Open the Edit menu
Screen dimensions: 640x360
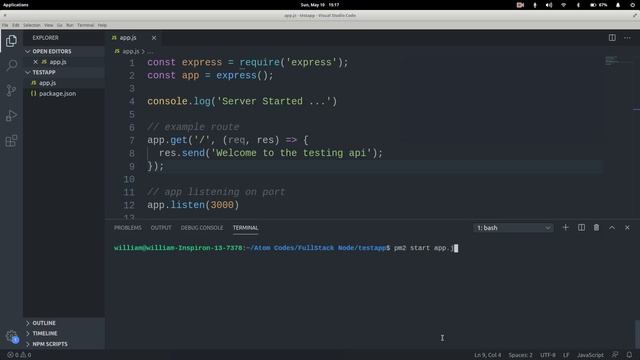(16, 25)
